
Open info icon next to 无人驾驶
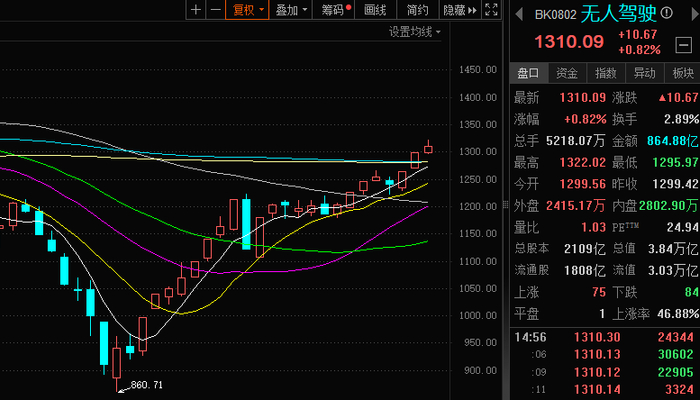667,13
